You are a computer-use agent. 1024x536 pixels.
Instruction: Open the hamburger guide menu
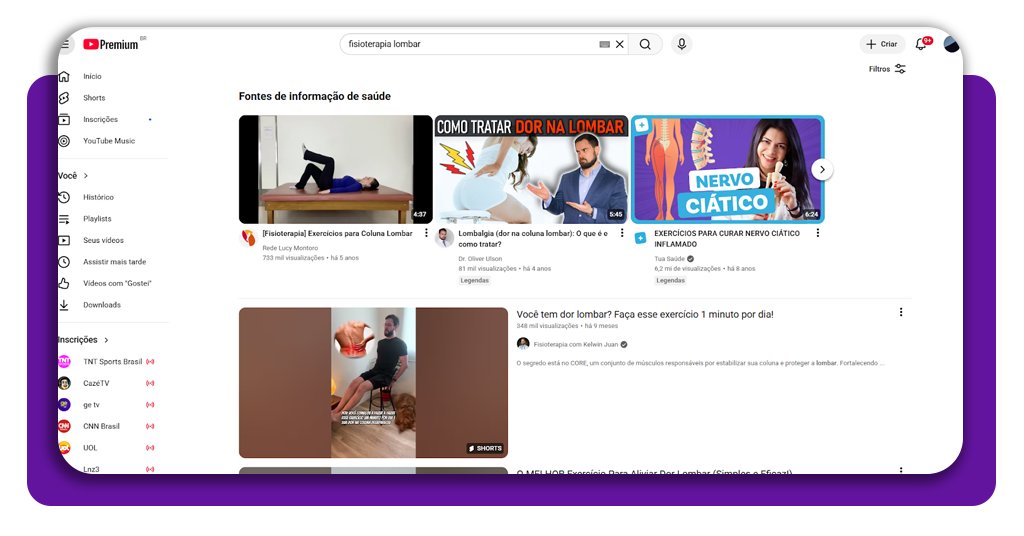coord(65,44)
